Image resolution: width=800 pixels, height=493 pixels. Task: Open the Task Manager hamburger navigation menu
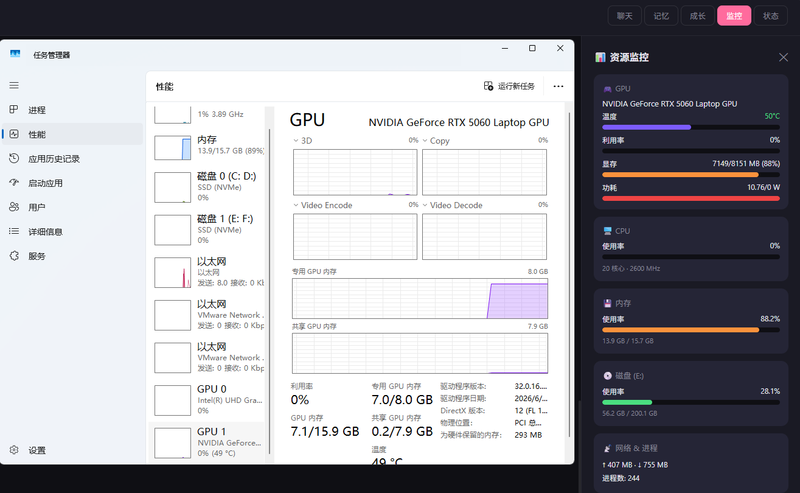point(14,85)
